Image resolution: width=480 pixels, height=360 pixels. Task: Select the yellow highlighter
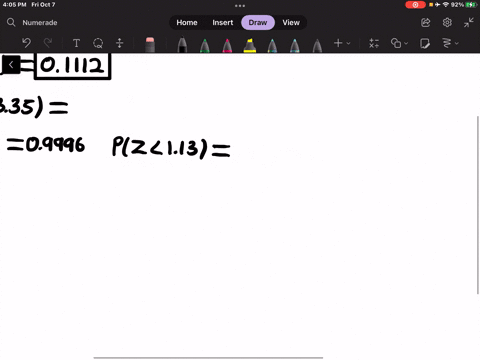tap(250, 45)
